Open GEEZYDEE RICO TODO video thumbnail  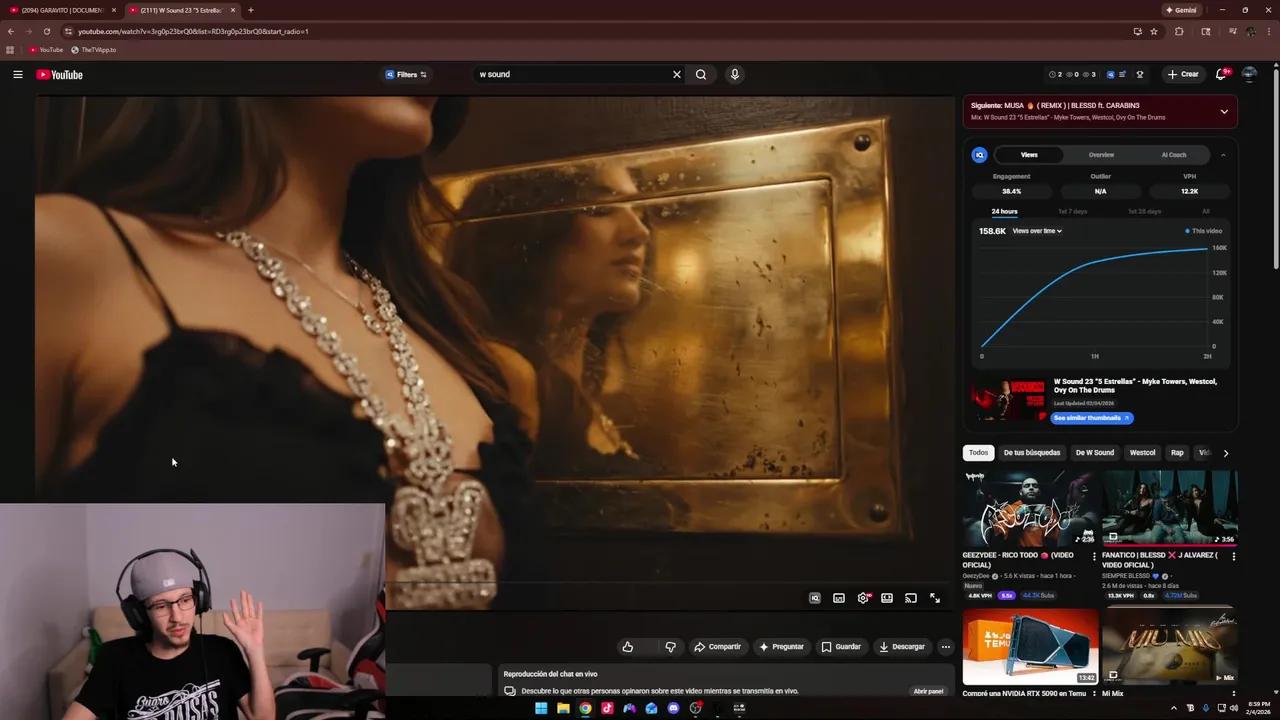1030,508
